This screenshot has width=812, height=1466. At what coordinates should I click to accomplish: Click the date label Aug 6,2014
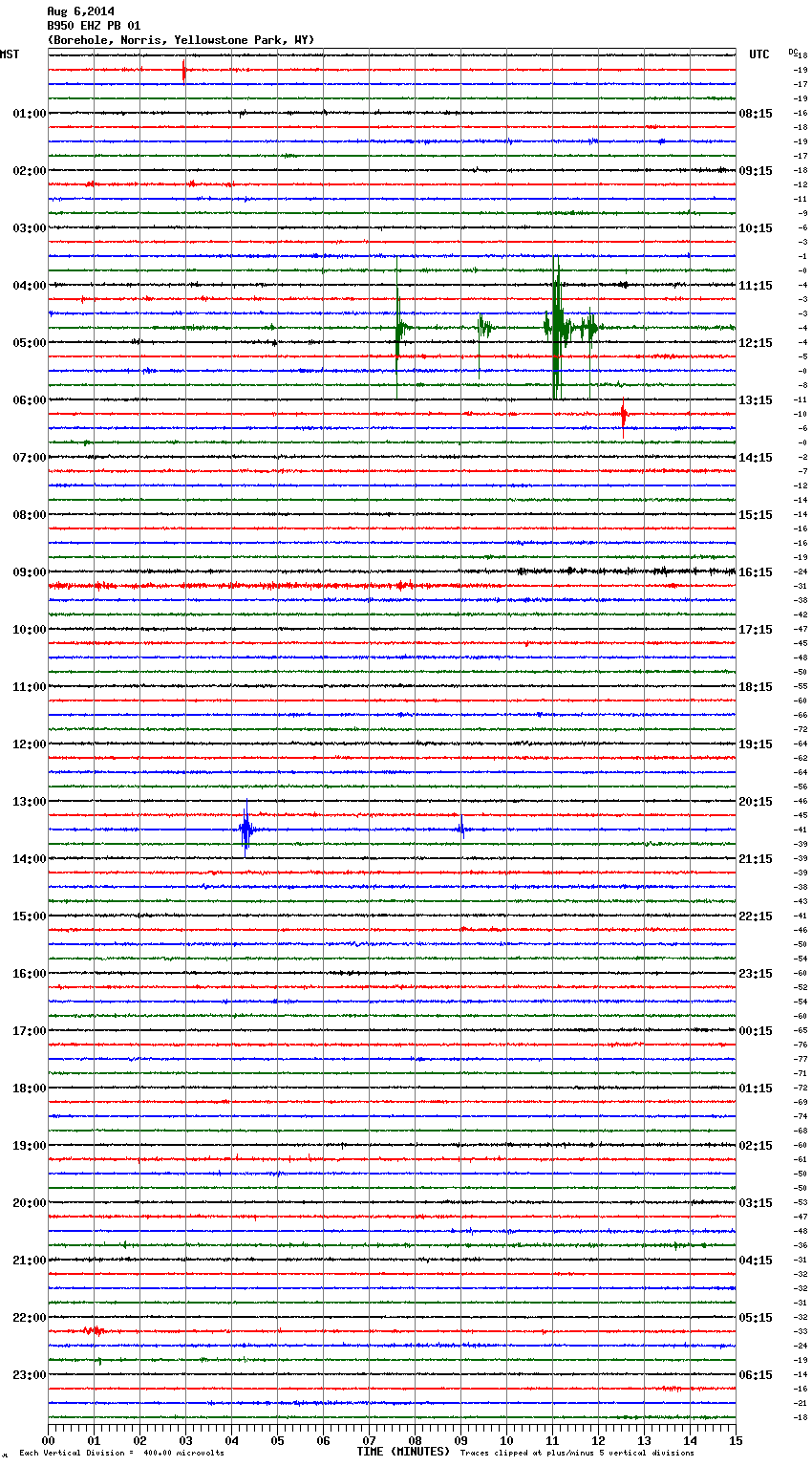point(80,11)
